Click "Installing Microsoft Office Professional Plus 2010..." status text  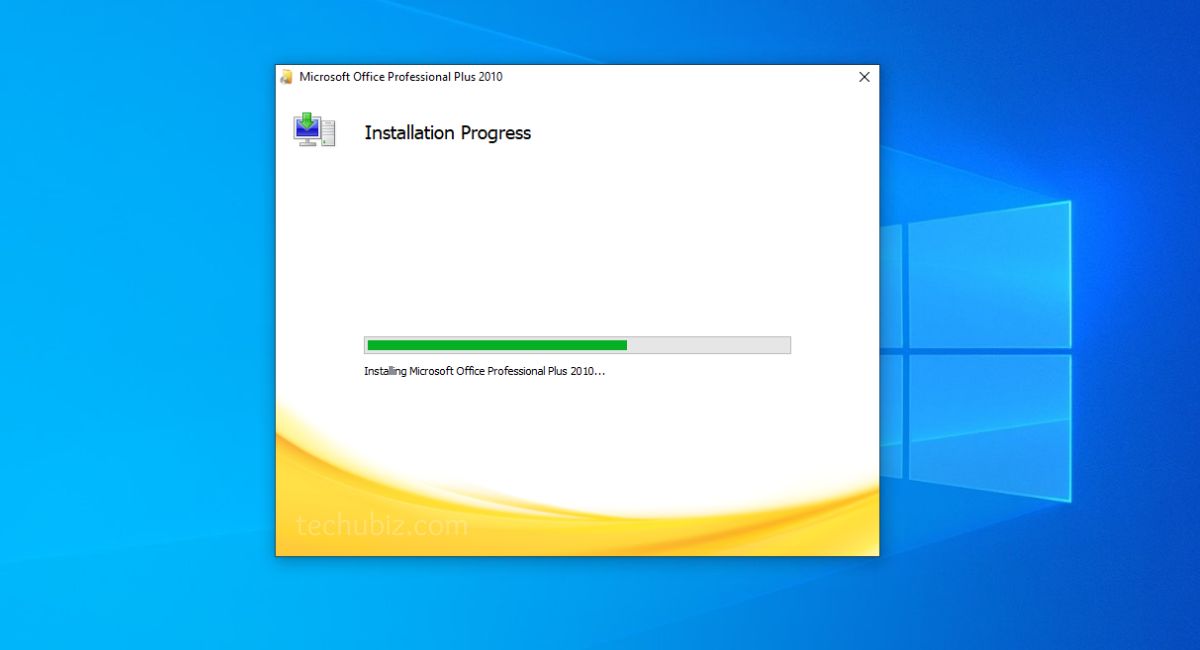[x=485, y=371]
